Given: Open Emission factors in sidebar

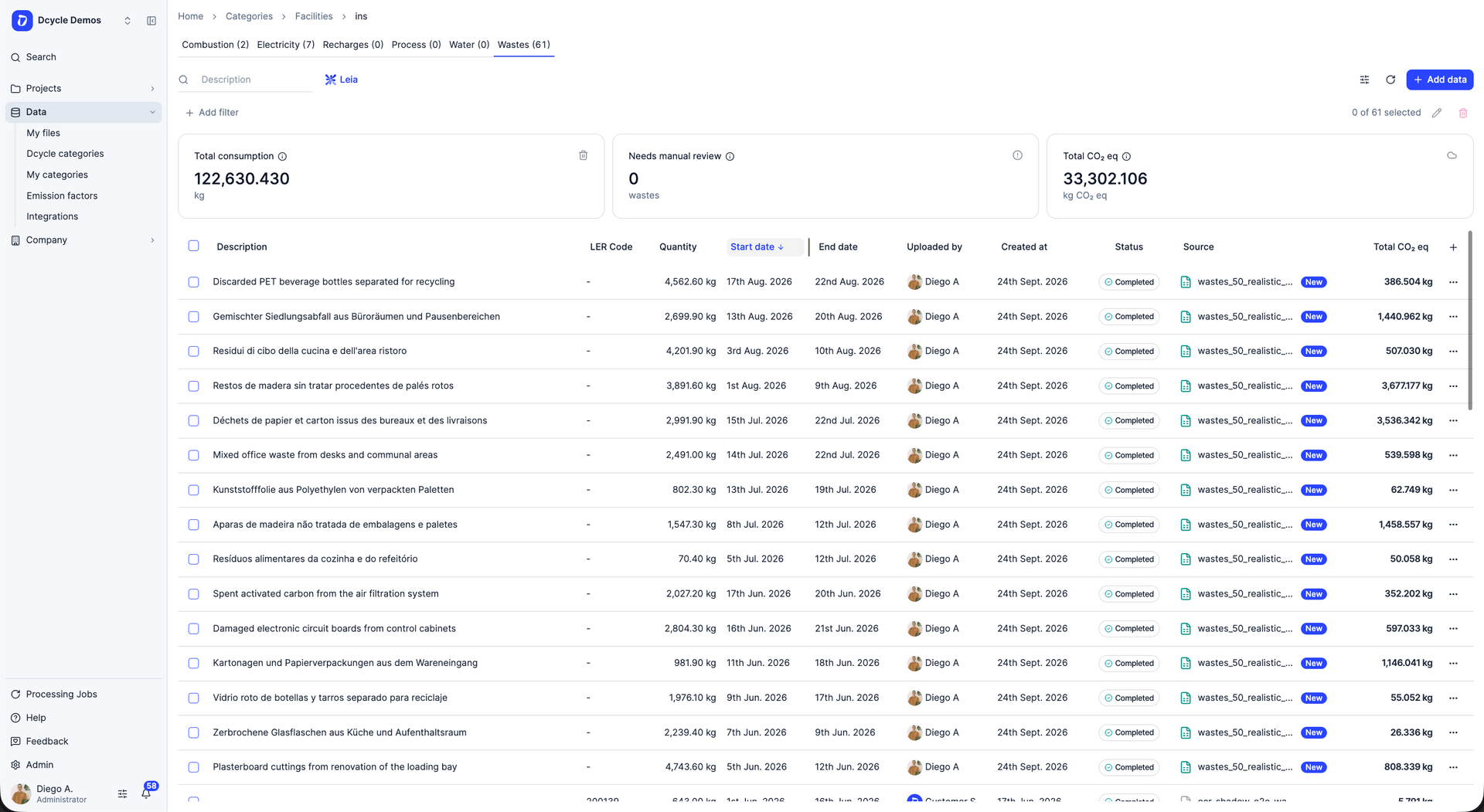Looking at the screenshot, I should click(x=62, y=196).
